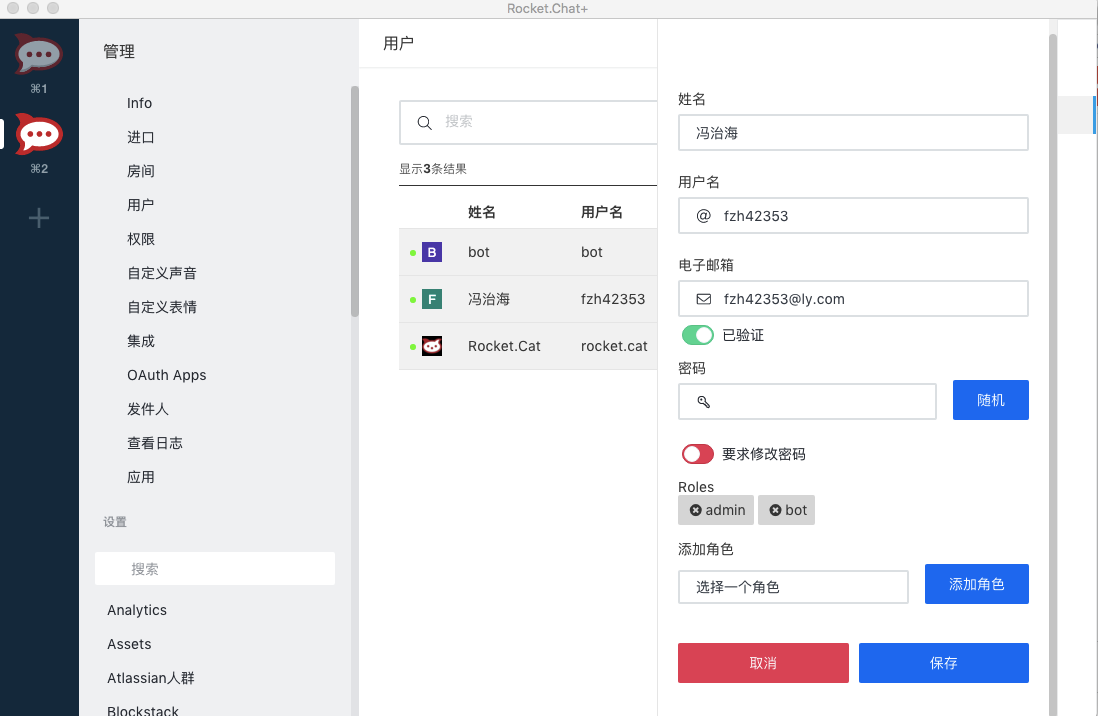
Task: Add new server with plus icon
Action: 39,218
